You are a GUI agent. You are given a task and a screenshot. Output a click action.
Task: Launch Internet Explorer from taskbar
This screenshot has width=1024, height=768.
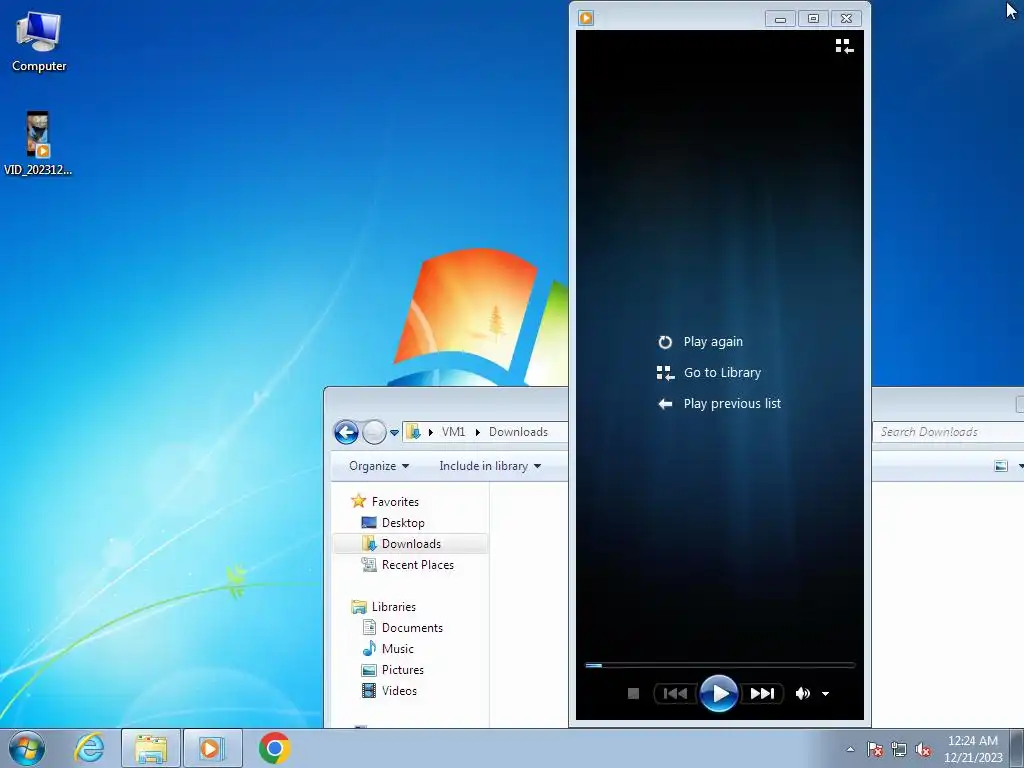[89, 748]
